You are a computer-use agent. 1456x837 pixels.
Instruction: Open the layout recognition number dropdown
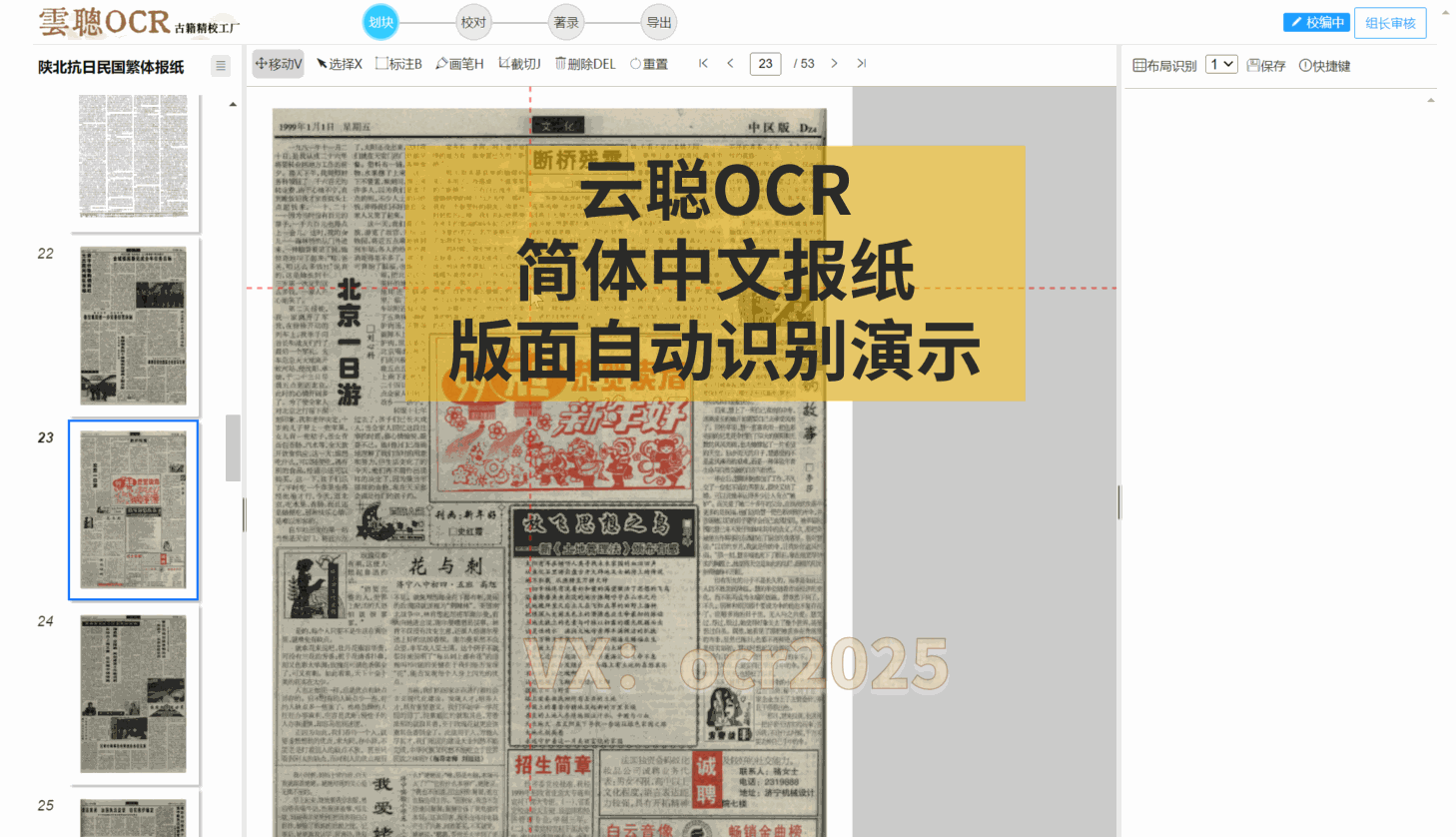(x=1220, y=63)
